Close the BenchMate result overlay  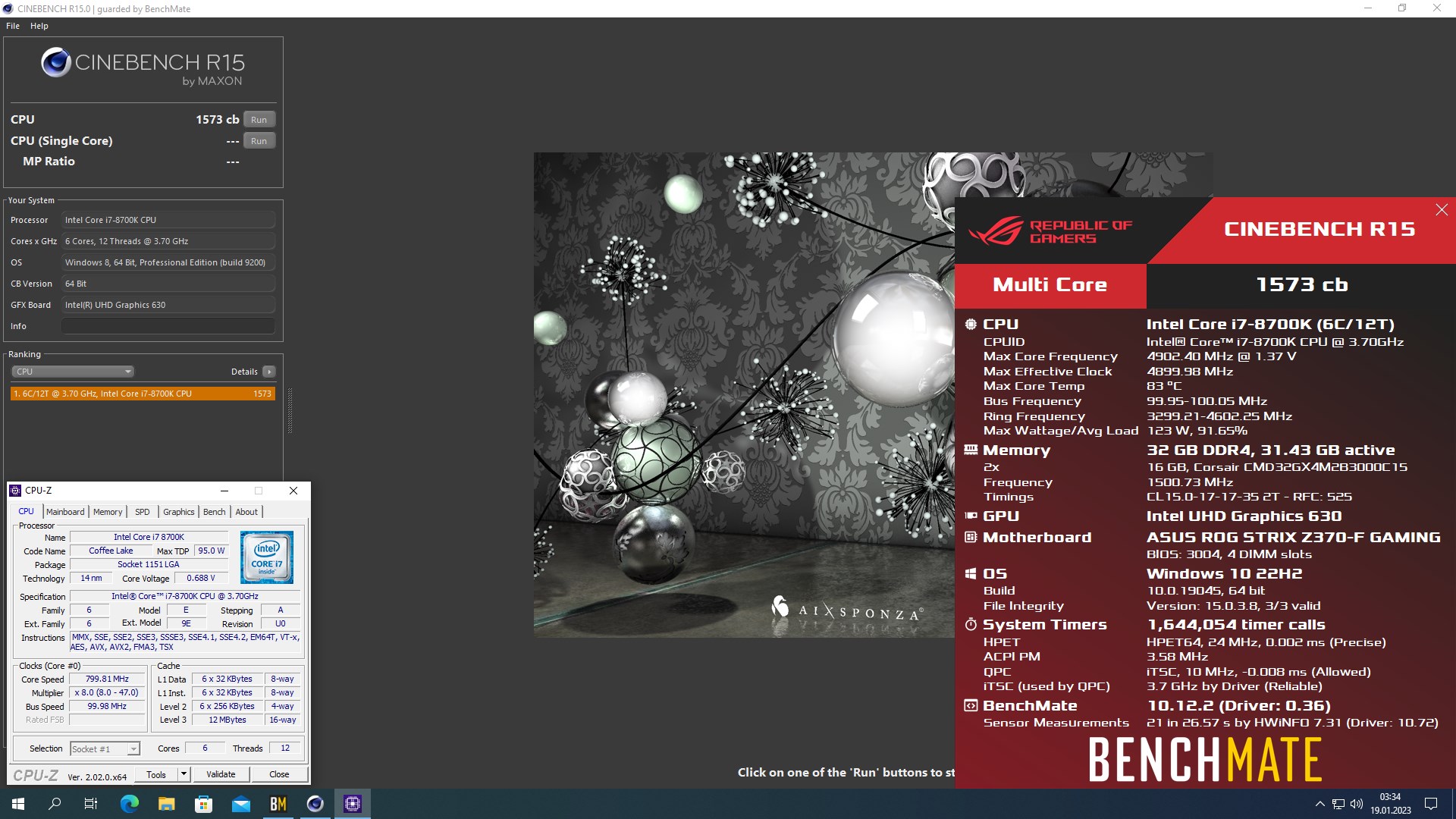pyautogui.click(x=1442, y=210)
